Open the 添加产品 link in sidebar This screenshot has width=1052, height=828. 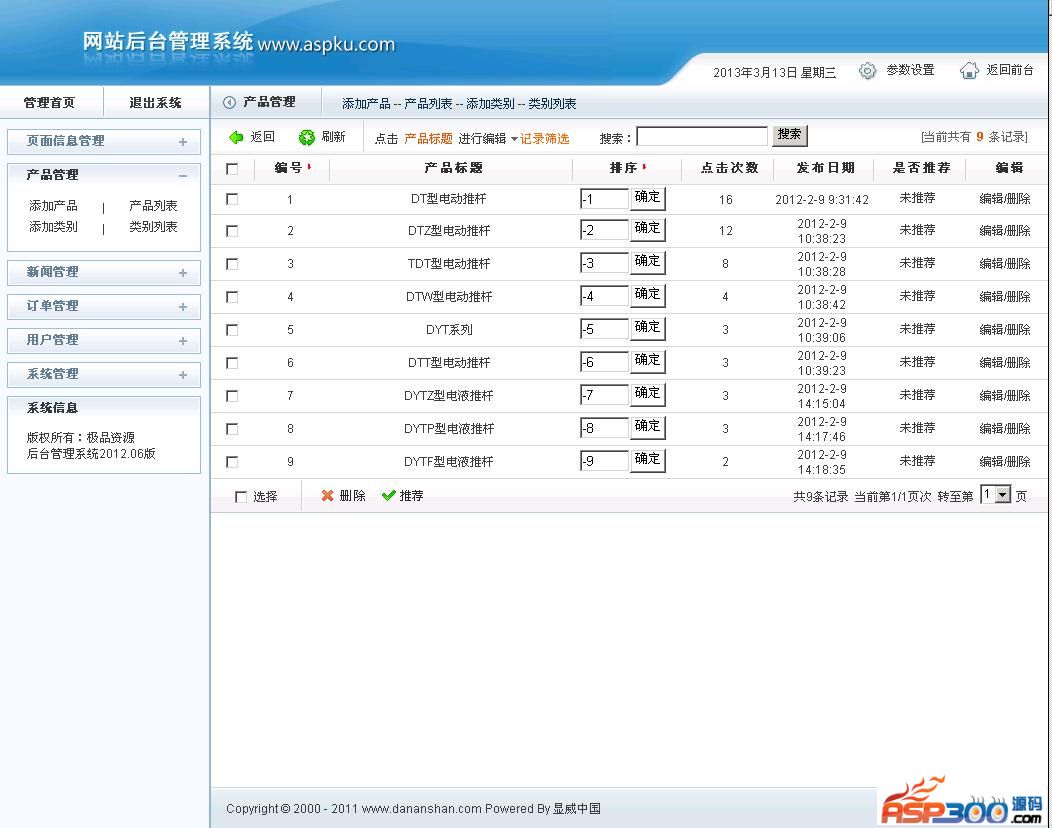pos(53,206)
